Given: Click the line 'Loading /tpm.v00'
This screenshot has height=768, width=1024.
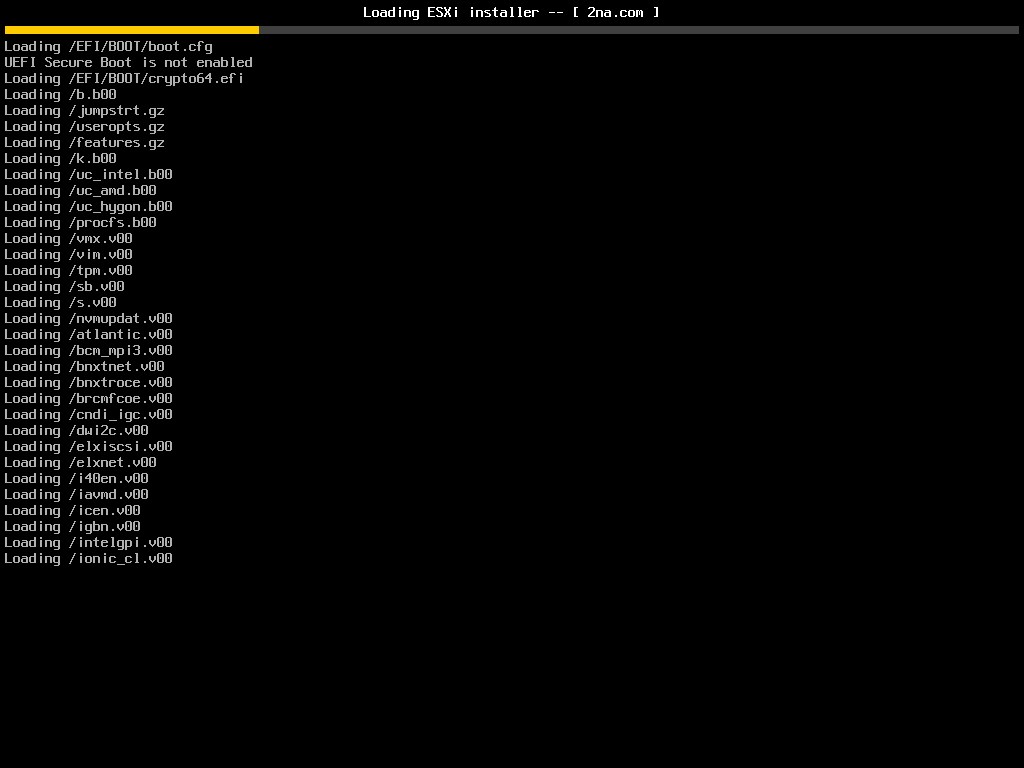Looking at the screenshot, I should pos(69,270).
